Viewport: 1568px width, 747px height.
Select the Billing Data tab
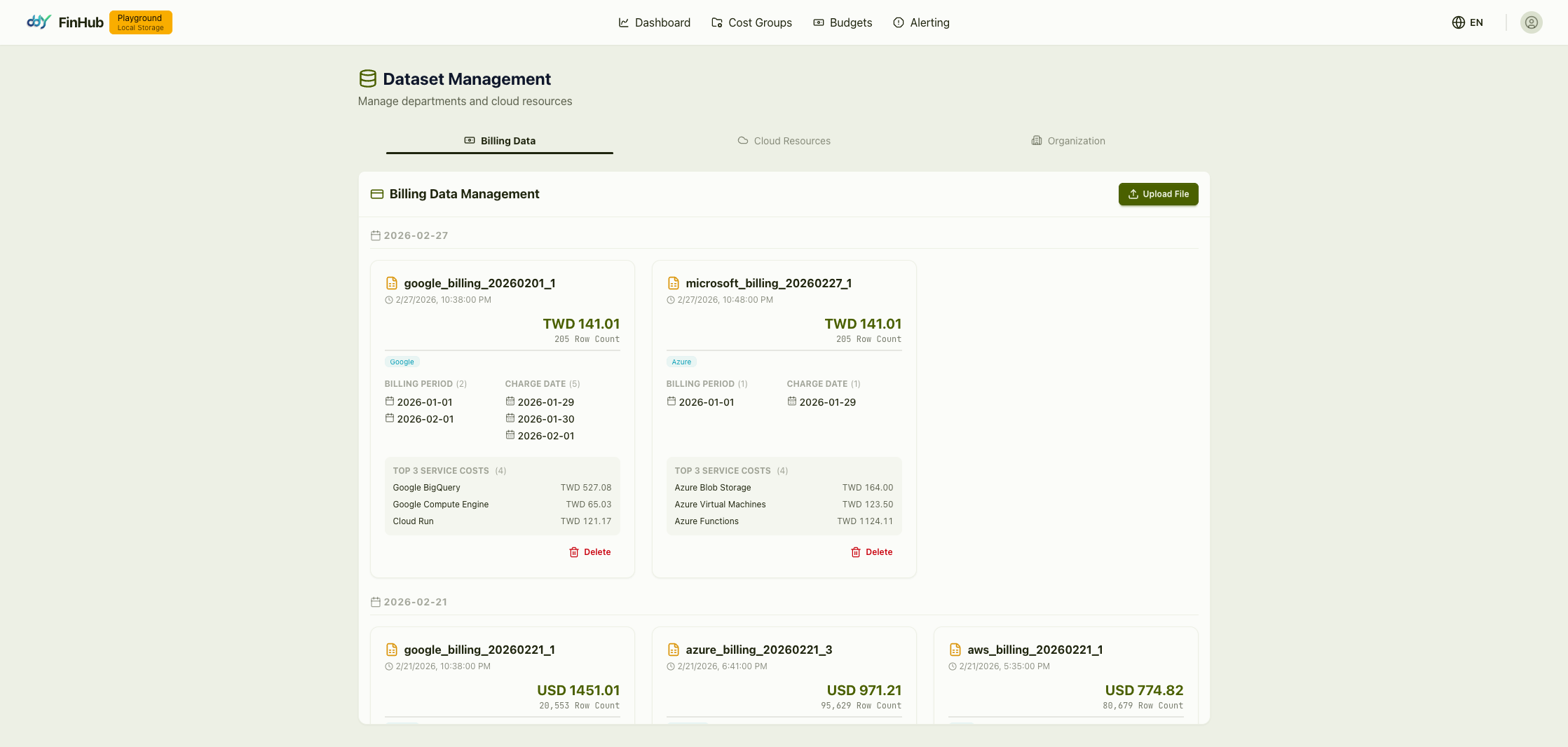pyautogui.click(x=500, y=140)
